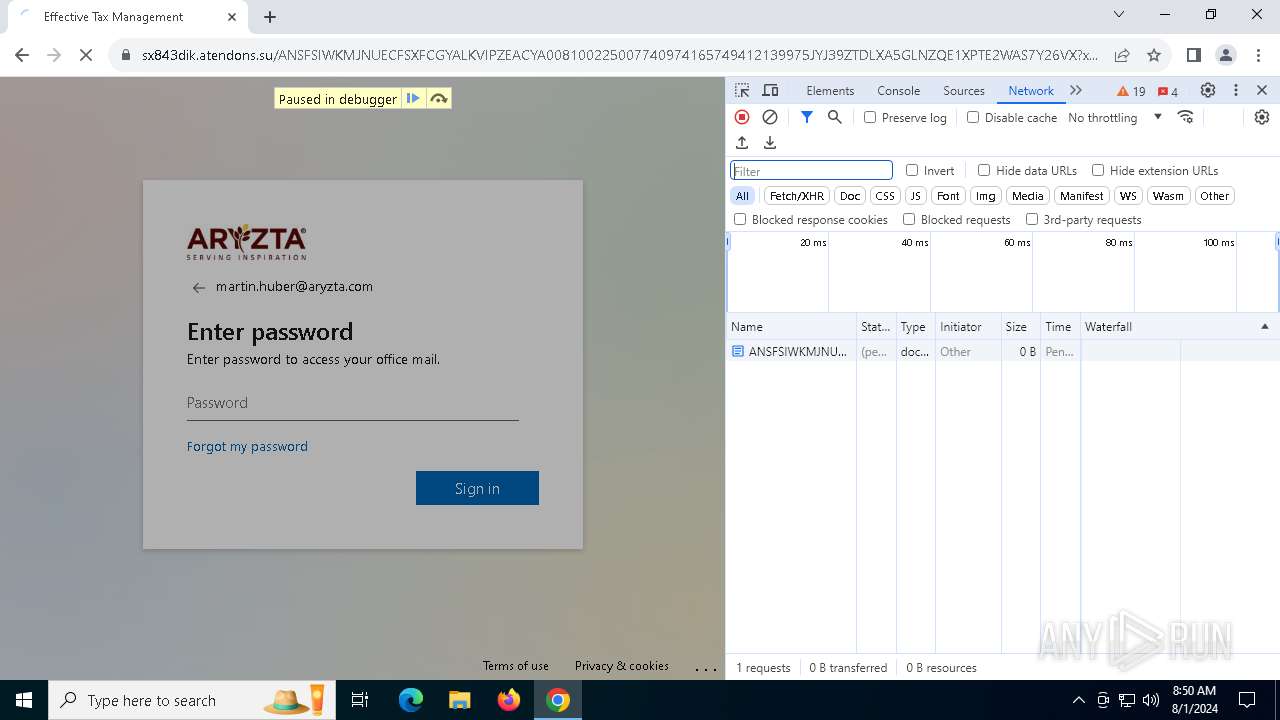Open network search magnifier icon
This screenshot has height=720, width=1280.
[x=835, y=117]
